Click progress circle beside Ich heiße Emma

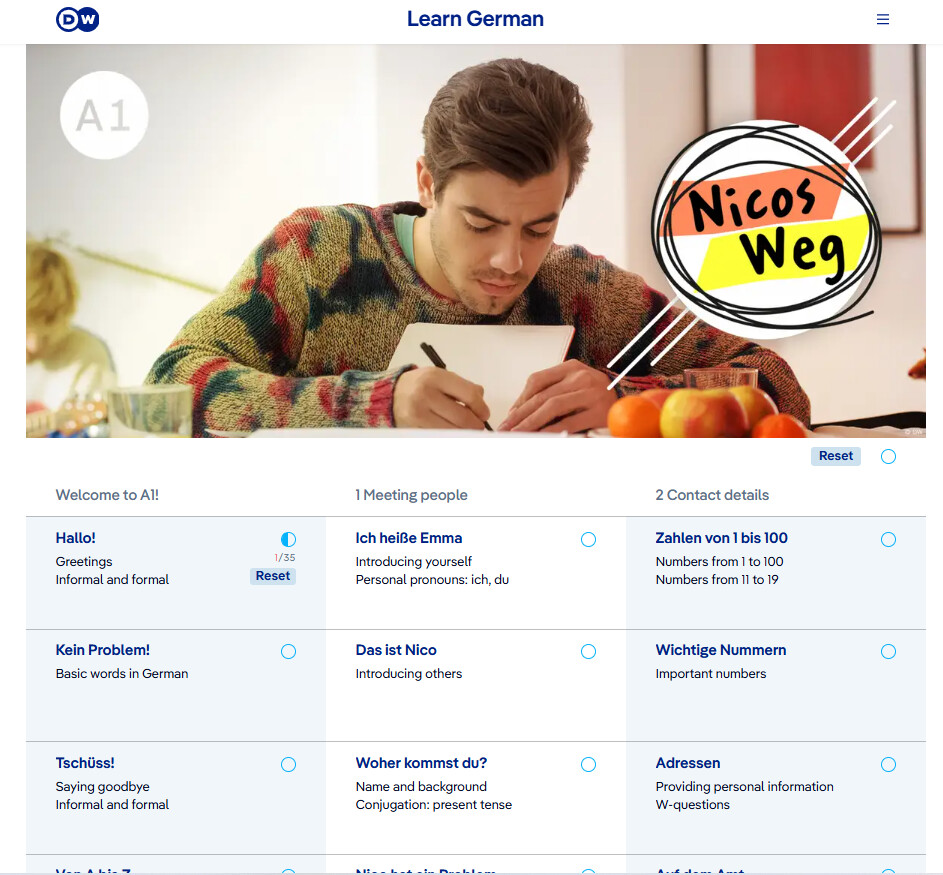click(588, 539)
